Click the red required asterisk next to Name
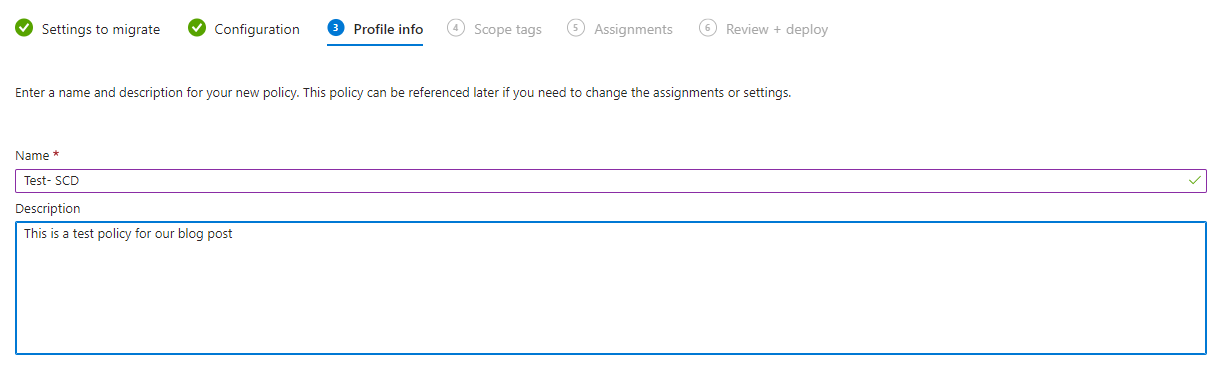The image size is (1218, 367). (x=56, y=155)
